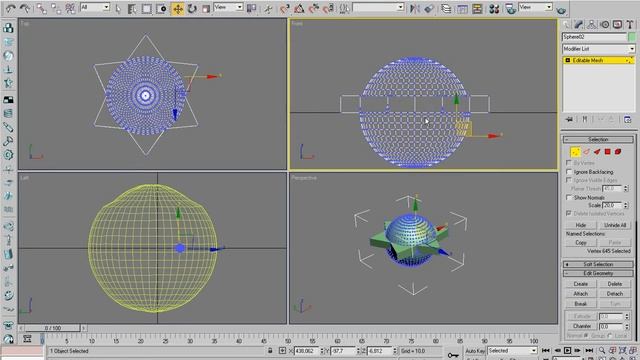Activate the Select and Scale tool
Screen dimensions: 640x360
(x=206, y=8)
